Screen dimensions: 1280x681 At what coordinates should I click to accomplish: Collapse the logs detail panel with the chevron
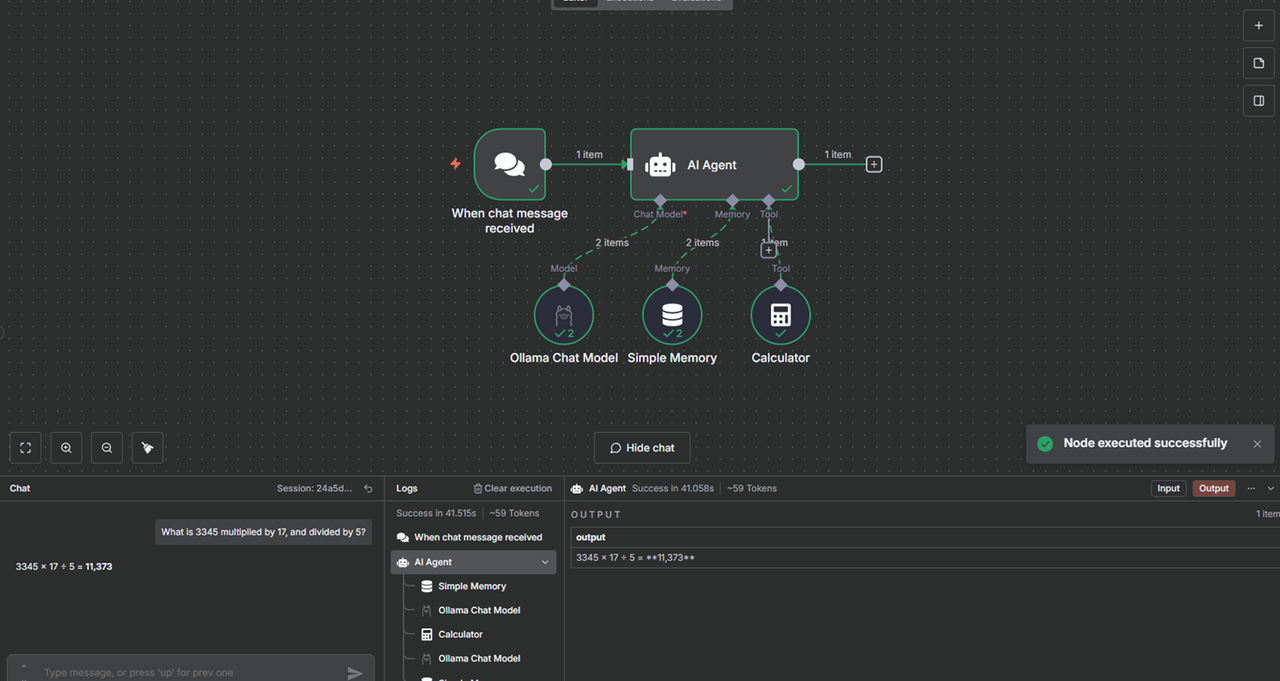[1271, 488]
